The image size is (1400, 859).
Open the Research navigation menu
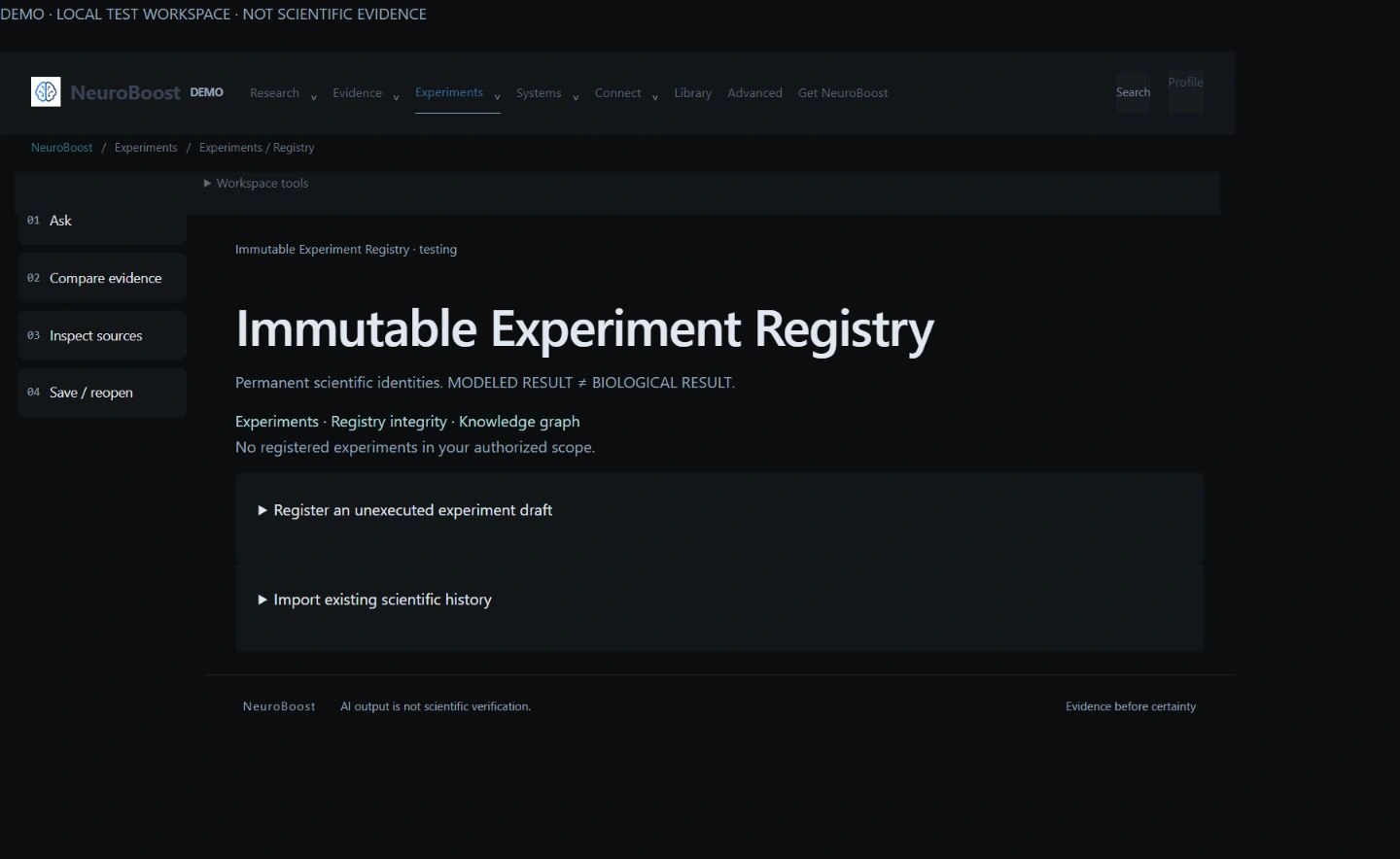(x=274, y=93)
